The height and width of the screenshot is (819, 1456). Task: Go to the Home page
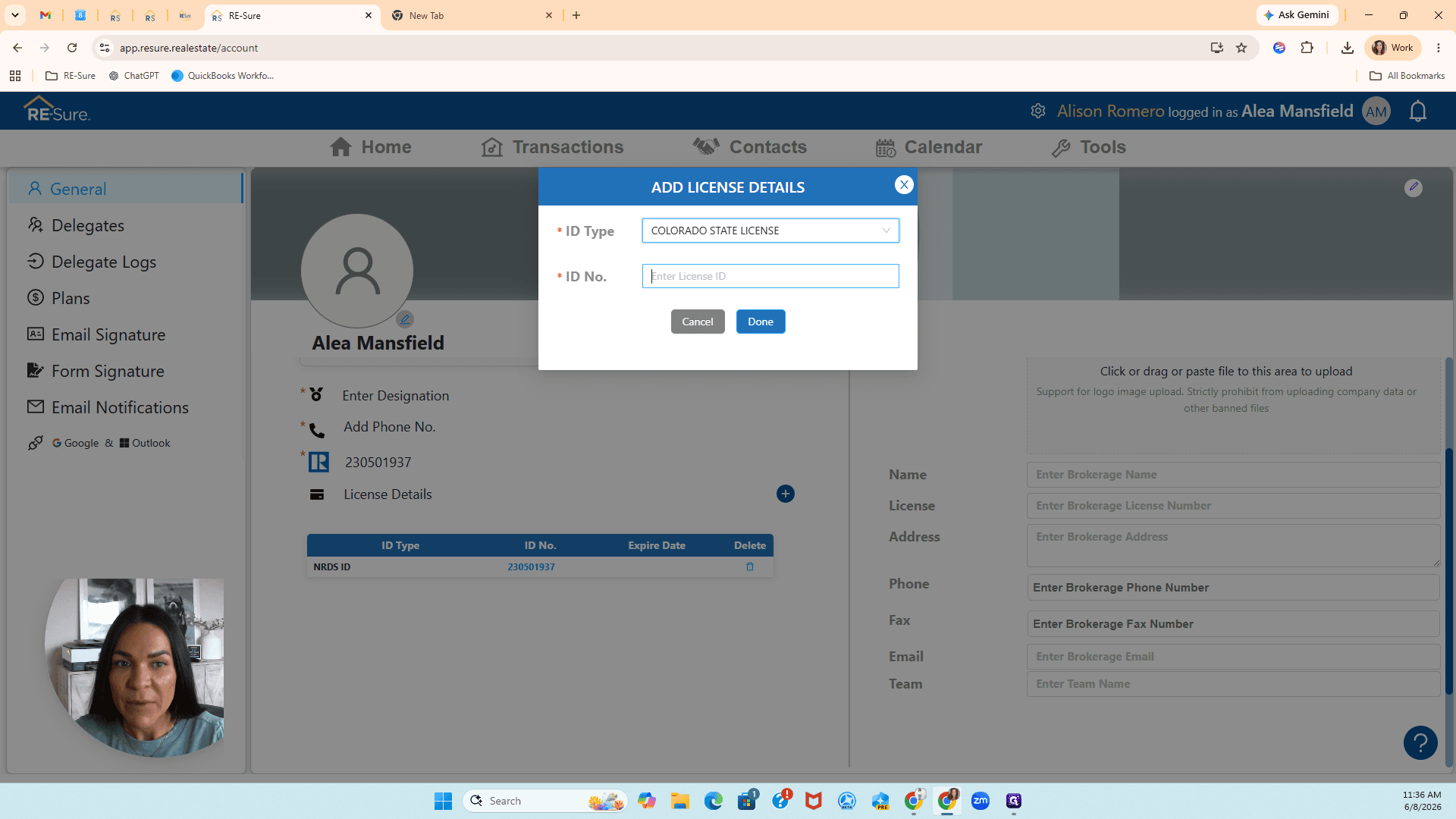pyautogui.click(x=371, y=147)
